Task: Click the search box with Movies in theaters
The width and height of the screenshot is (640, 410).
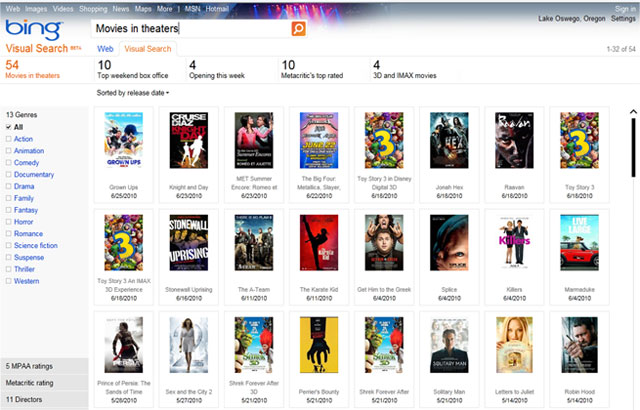Action: click(x=192, y=29)
